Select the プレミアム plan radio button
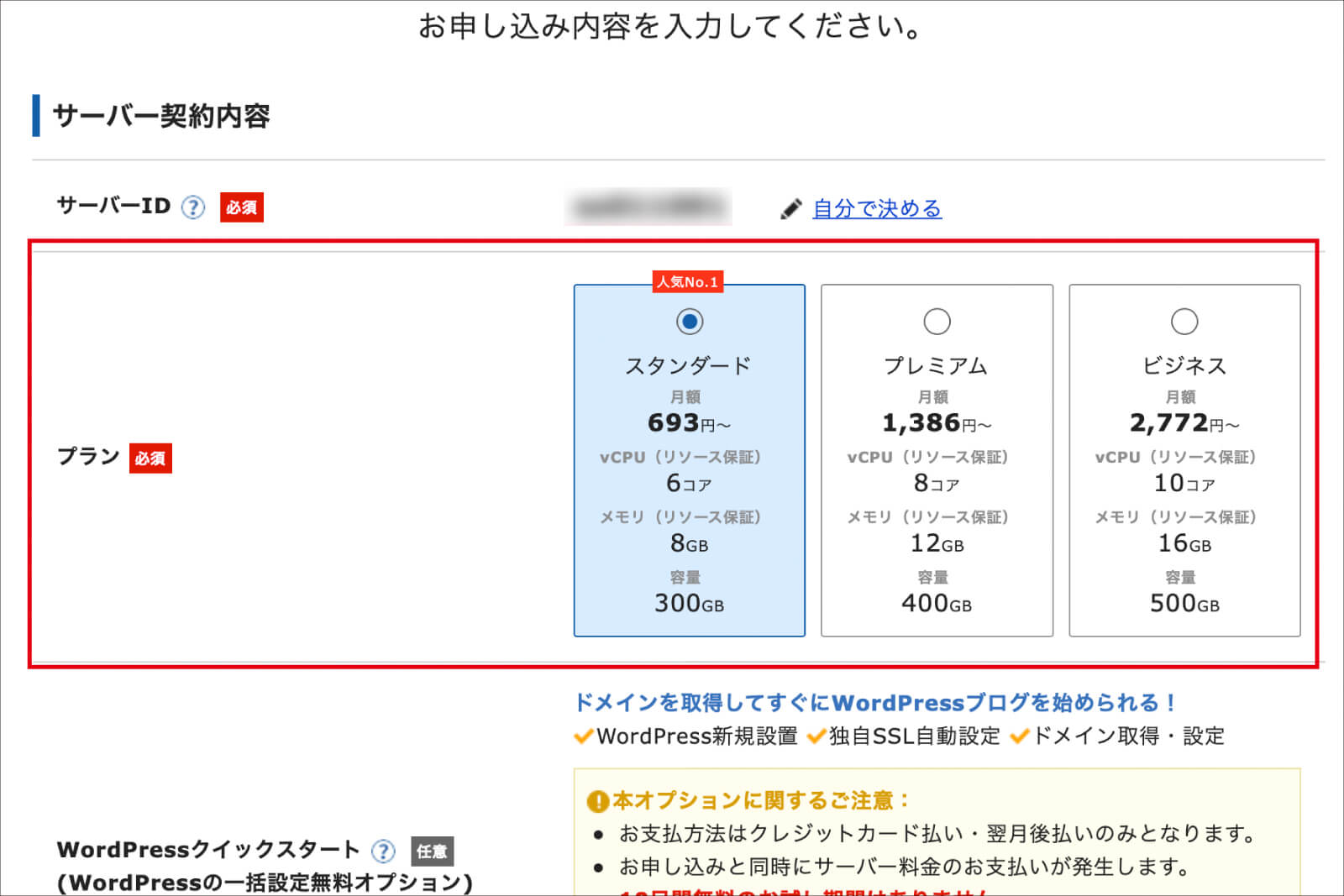The width and height of the screenshot is (1344, 896). (x=937, y=322)
